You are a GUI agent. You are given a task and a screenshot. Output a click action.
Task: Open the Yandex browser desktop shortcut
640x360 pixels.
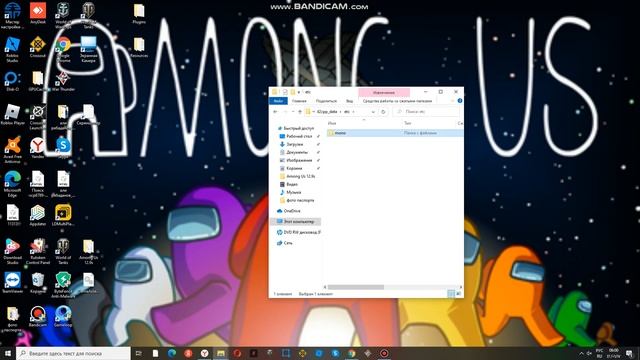[x=38, y=148]
